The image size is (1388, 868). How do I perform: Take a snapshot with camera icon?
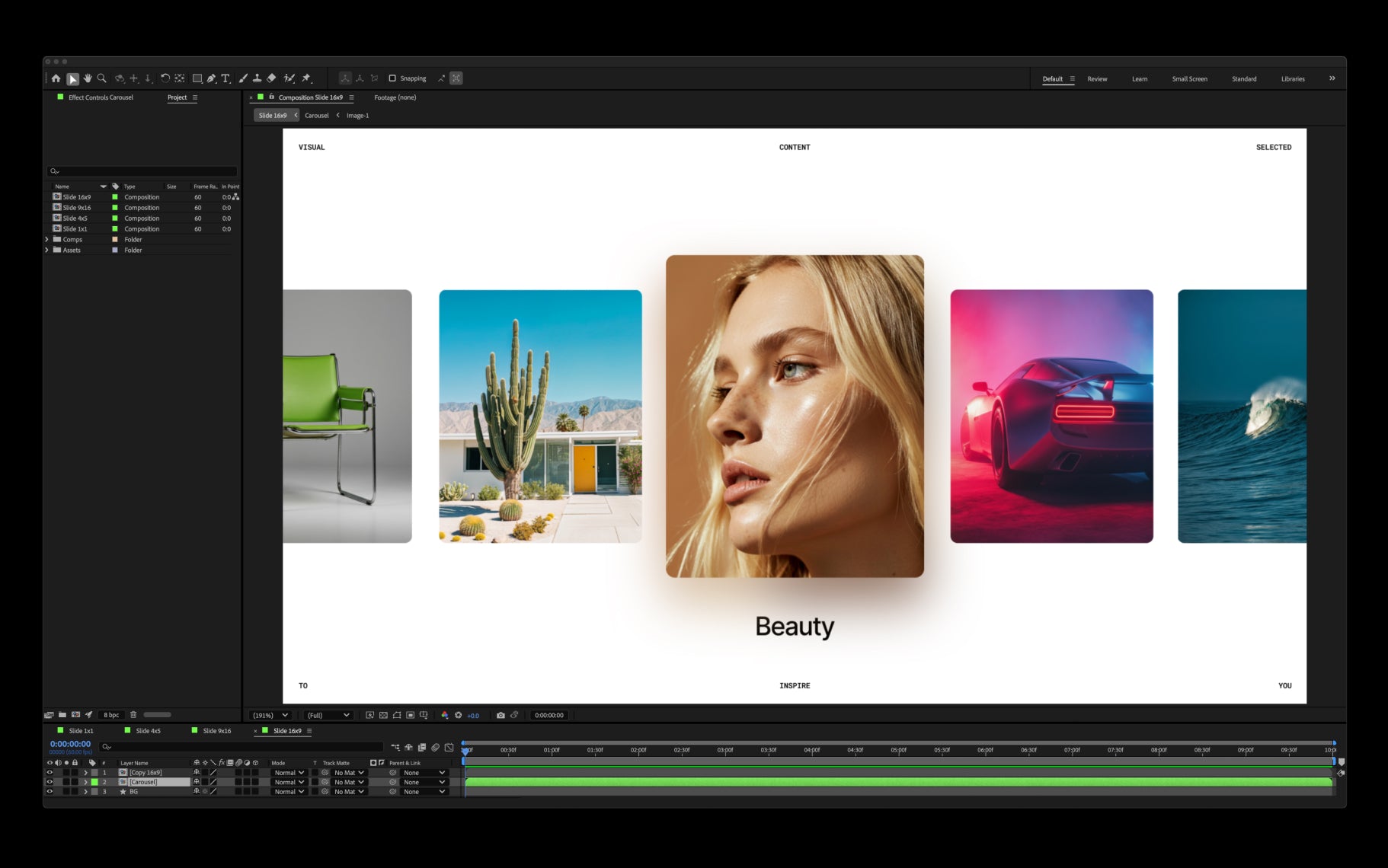(501, 715)
